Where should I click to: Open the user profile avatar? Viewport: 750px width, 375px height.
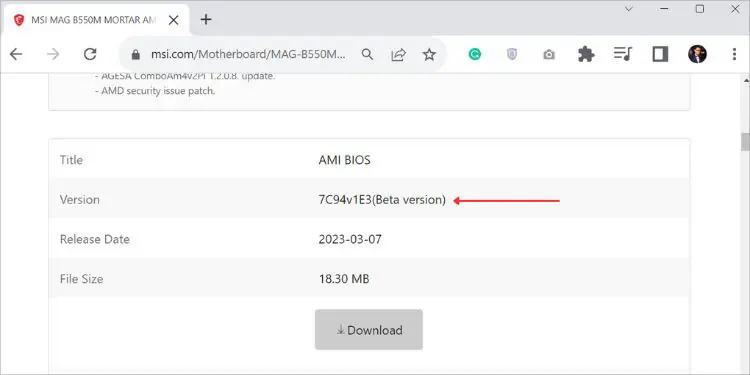coord(697,55)
